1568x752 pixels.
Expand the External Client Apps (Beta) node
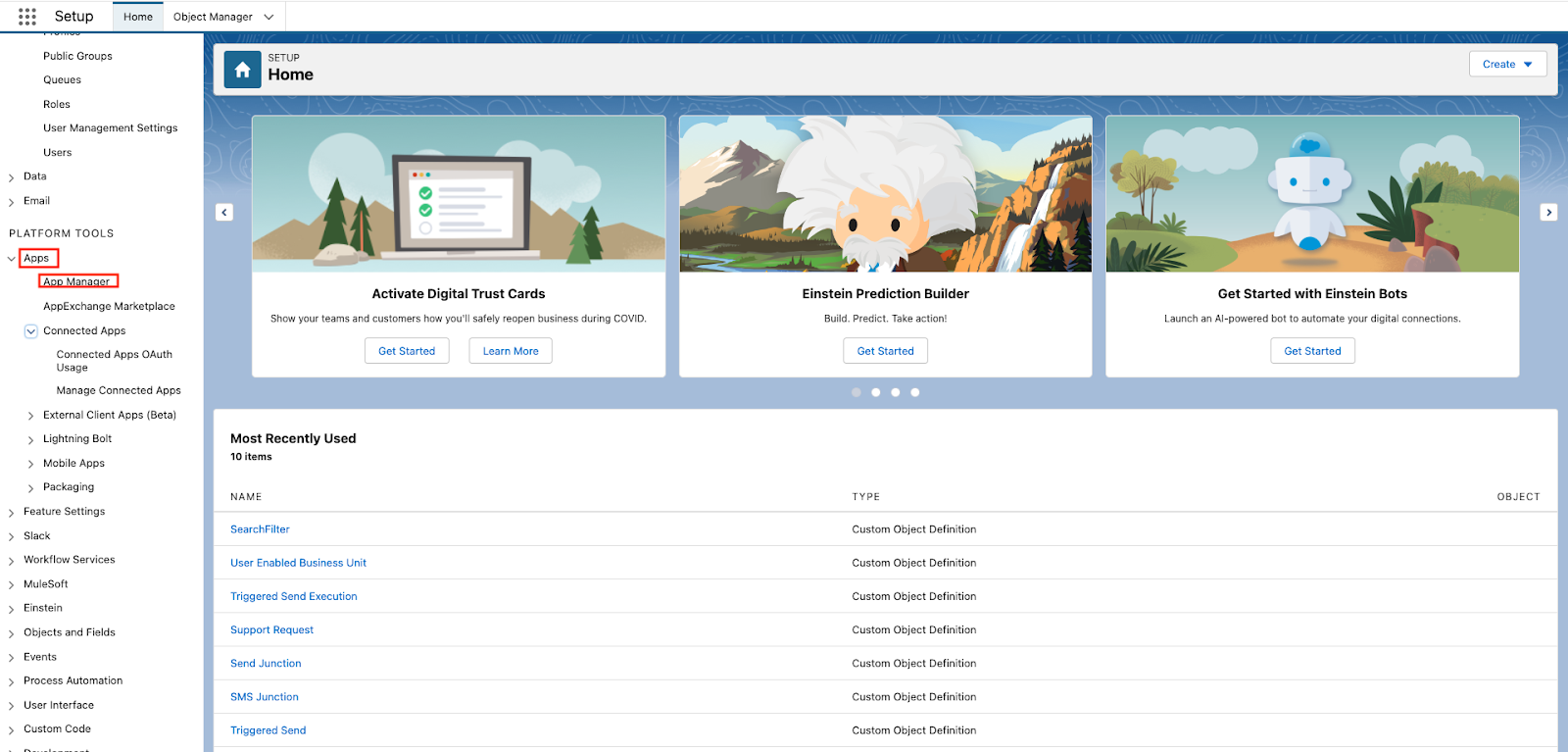[x=31, y=416]
